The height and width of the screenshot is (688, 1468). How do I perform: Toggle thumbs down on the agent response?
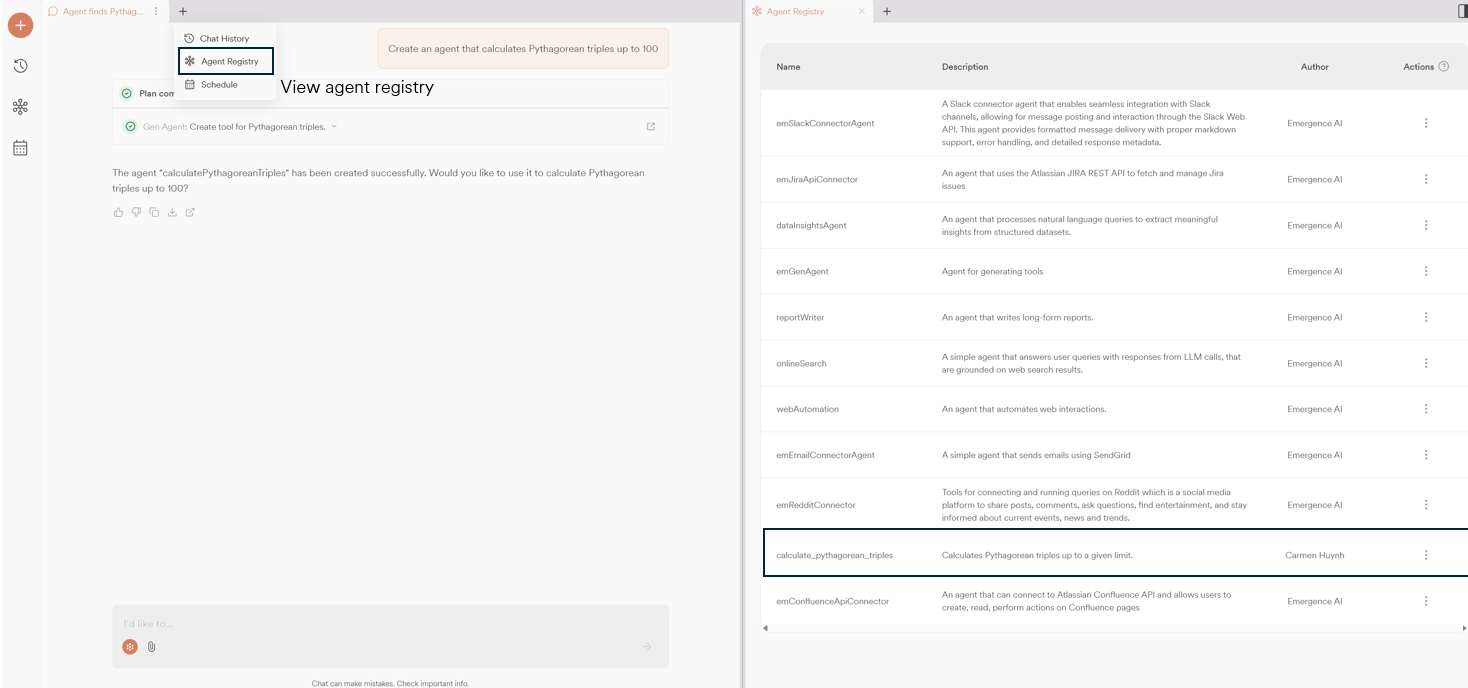coord(136,212)
